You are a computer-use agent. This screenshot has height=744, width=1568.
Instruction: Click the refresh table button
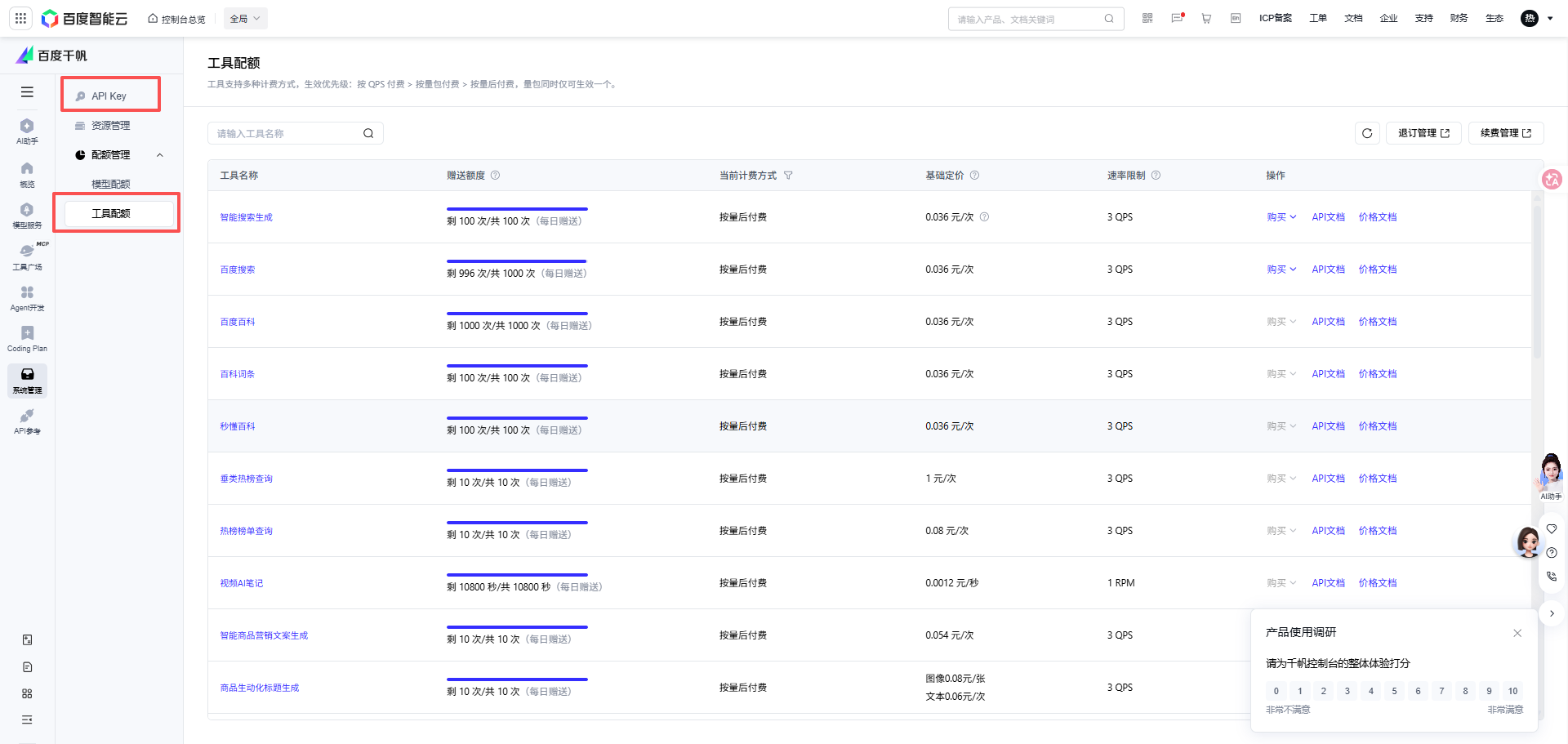pyautogui.click(x=1367, y=133)
